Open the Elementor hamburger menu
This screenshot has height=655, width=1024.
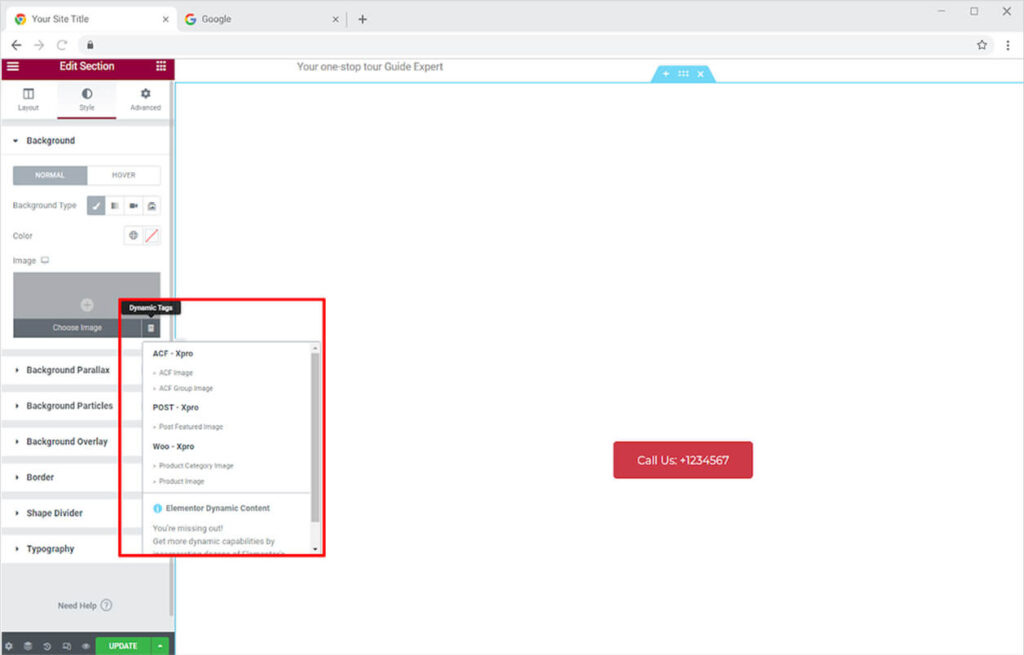pyautogui.click(x=12, y=66)
